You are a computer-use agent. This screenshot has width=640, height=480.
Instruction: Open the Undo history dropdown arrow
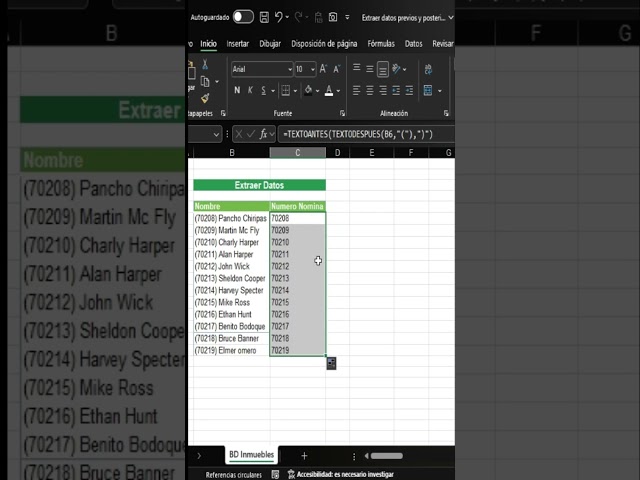point(287,17)
